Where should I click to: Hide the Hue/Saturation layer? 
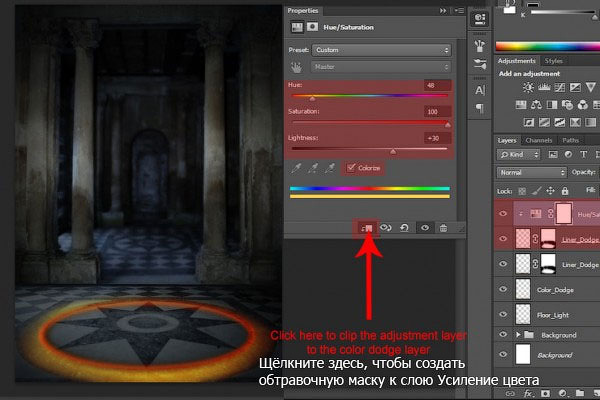pos(504,212)
